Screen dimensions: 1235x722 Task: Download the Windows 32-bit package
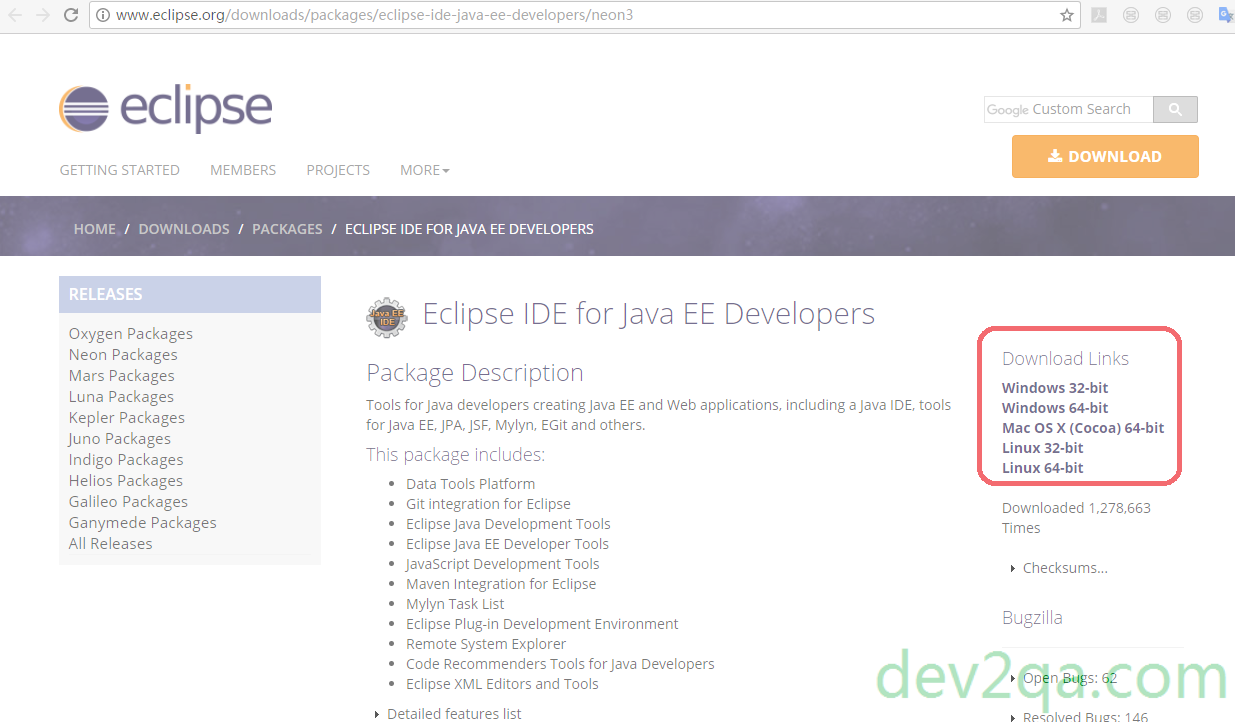[1055, 388]
